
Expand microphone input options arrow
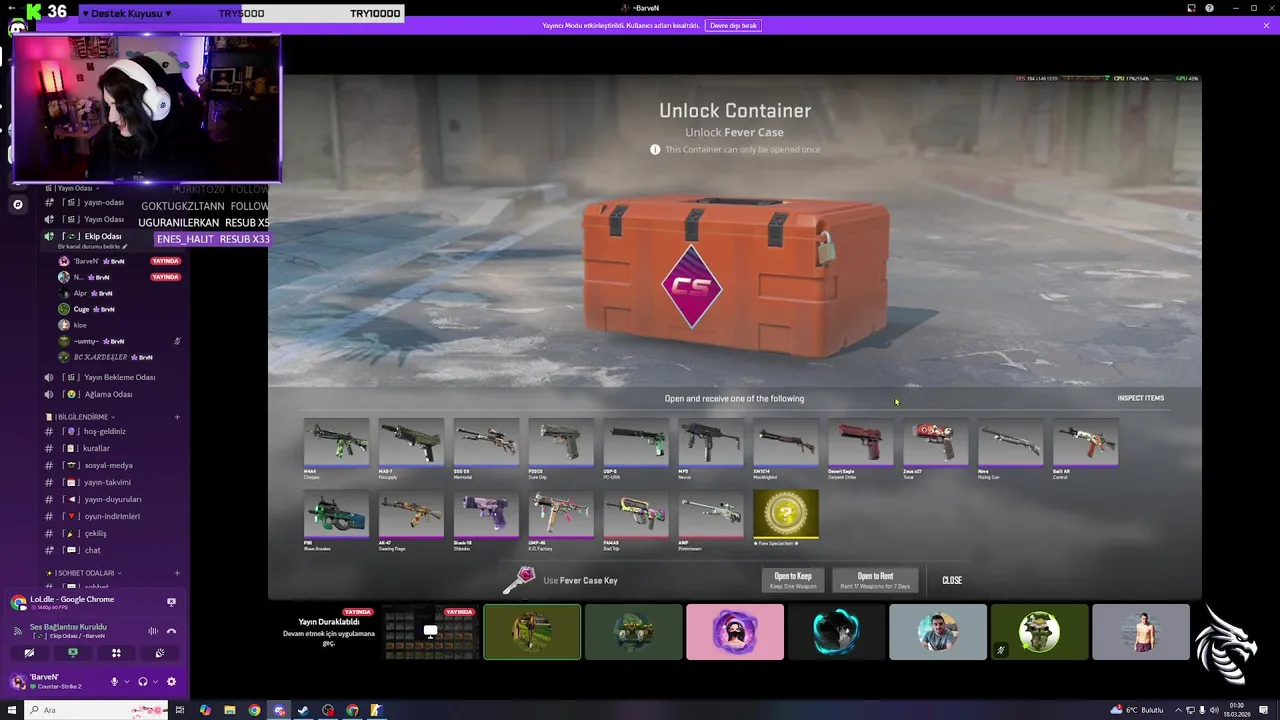(x=126, y=682)
